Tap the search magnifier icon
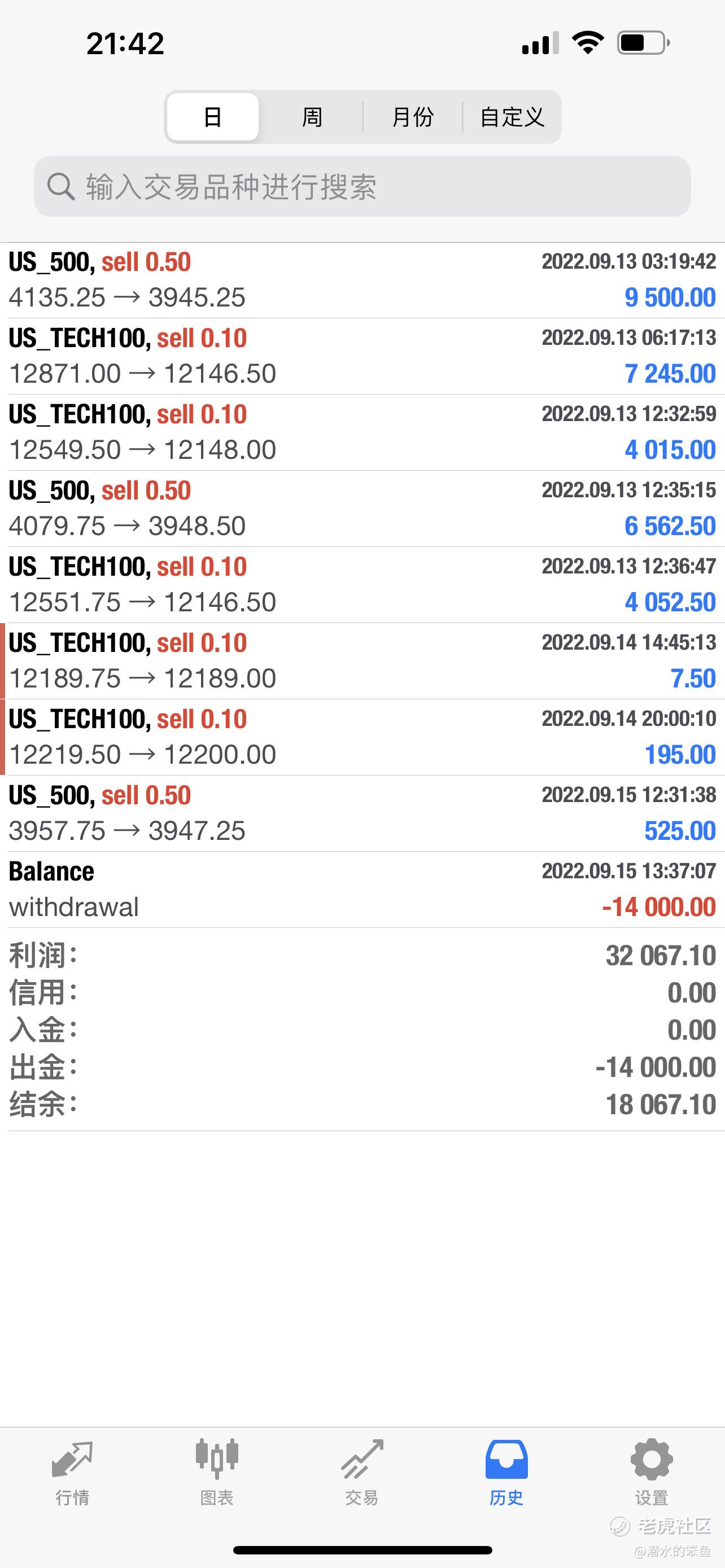725x1568 pixels. [61, 186]
